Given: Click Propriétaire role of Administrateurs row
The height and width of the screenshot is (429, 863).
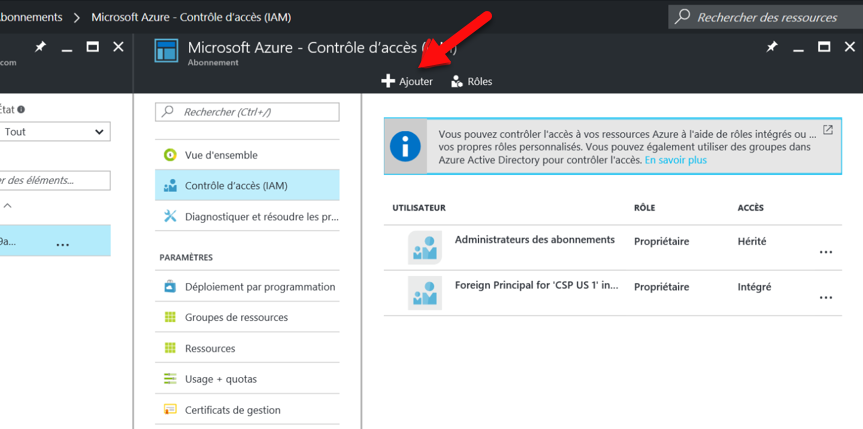Looking at the screenshot, I should pos(662,241).
